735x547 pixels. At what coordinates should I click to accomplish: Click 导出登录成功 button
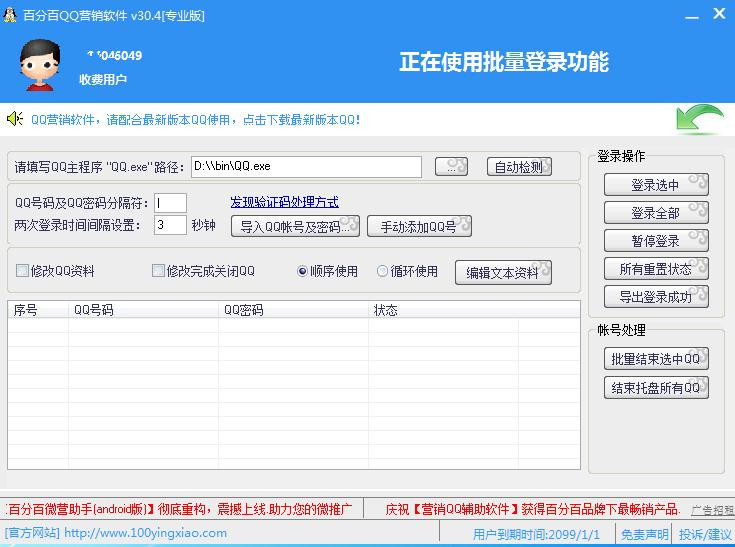(x=656, y=297)
